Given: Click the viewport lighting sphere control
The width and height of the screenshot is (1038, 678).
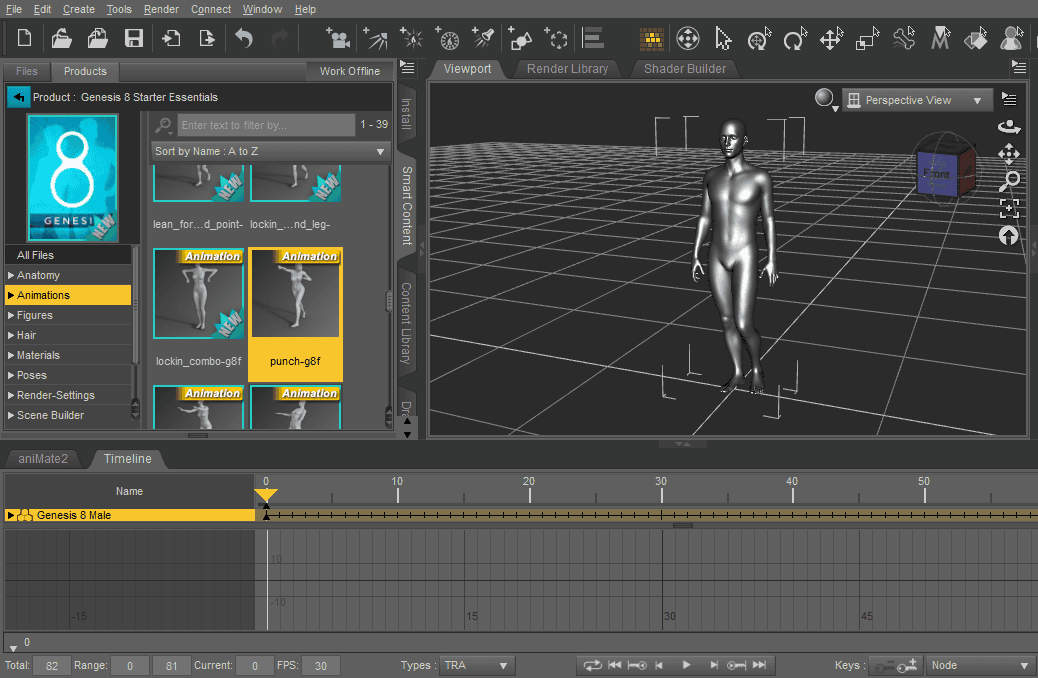Looking at the screenshot, I should pos(823,100).
